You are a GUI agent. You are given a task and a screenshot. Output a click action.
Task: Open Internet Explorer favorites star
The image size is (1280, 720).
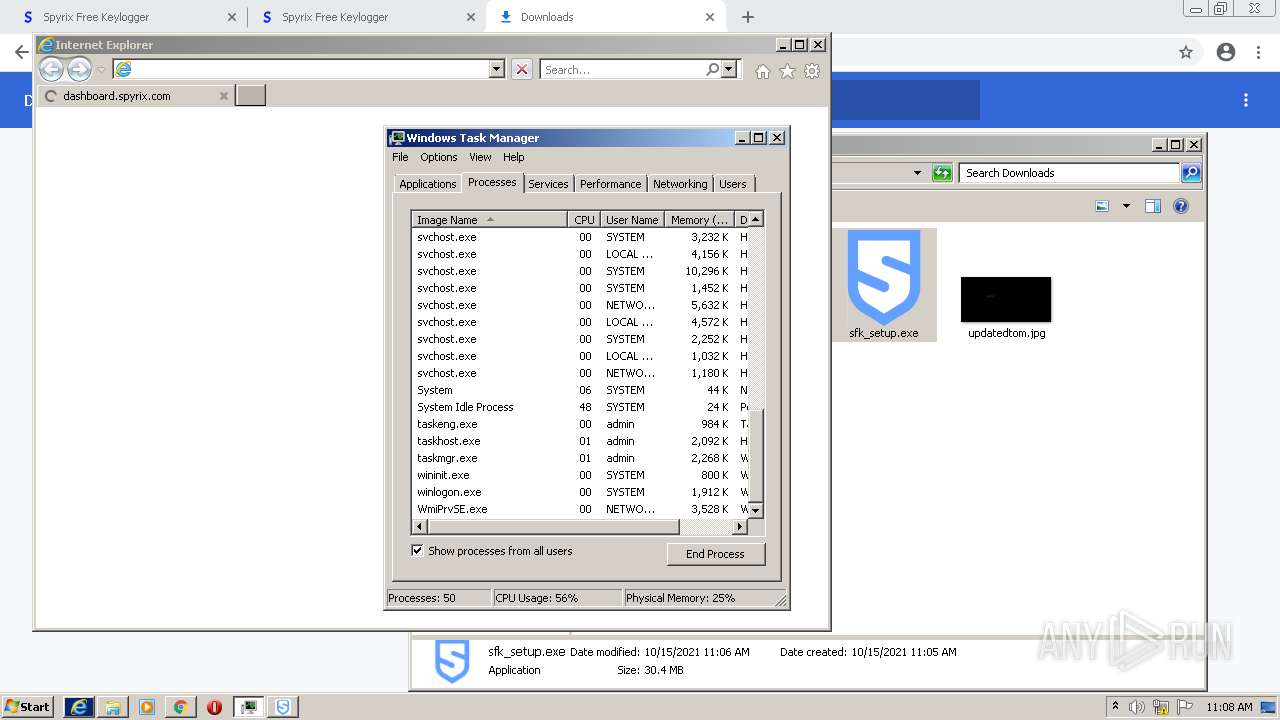coord(787,71)
